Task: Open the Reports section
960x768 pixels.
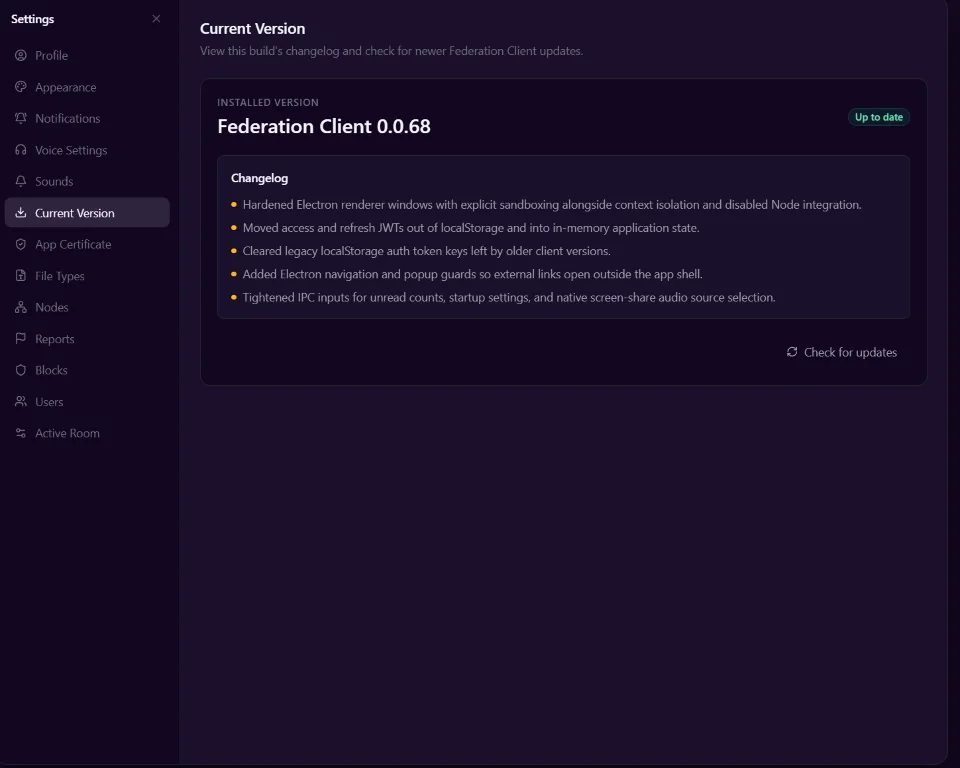Action: 87,339
